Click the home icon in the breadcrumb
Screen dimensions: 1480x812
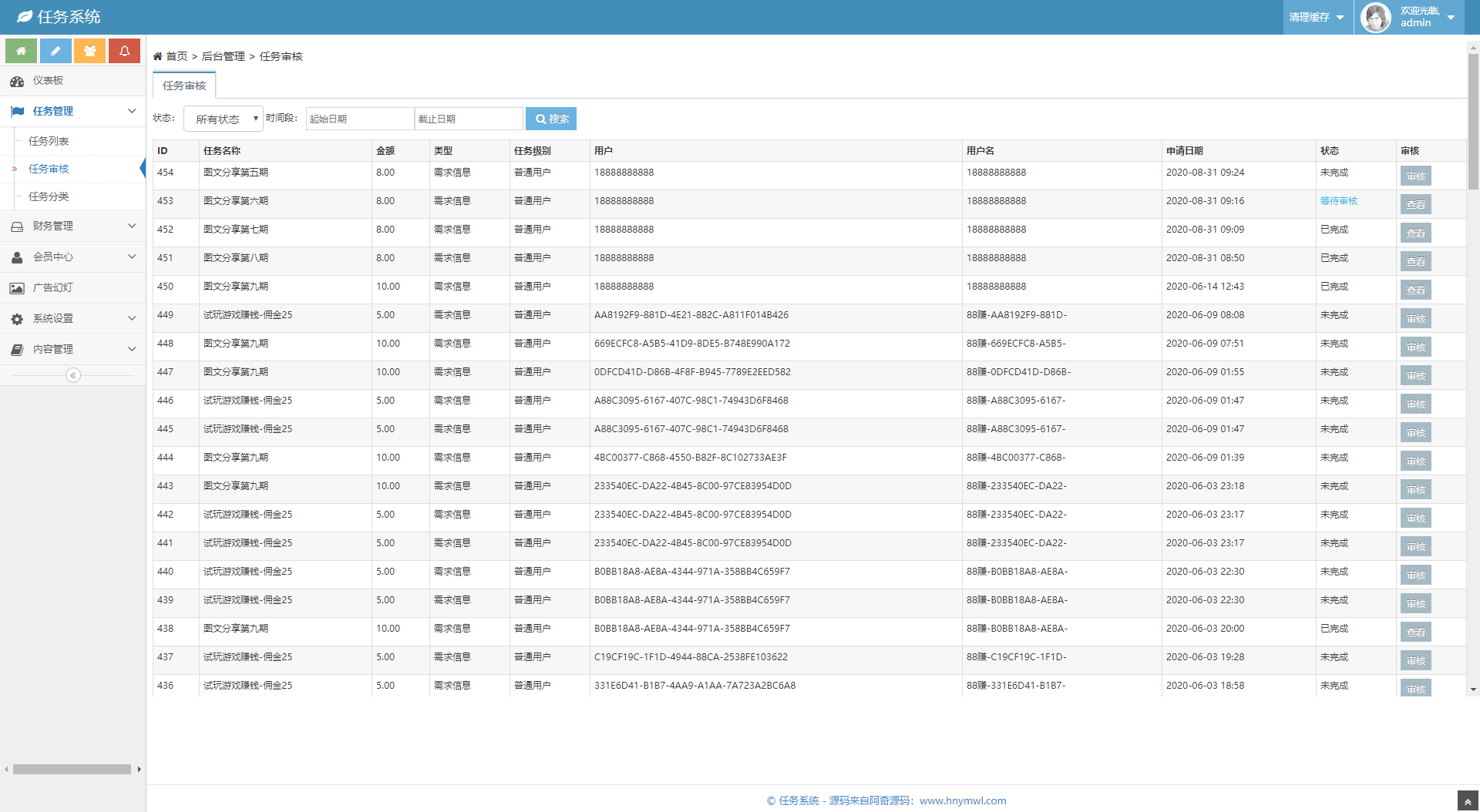pos(158,56)
